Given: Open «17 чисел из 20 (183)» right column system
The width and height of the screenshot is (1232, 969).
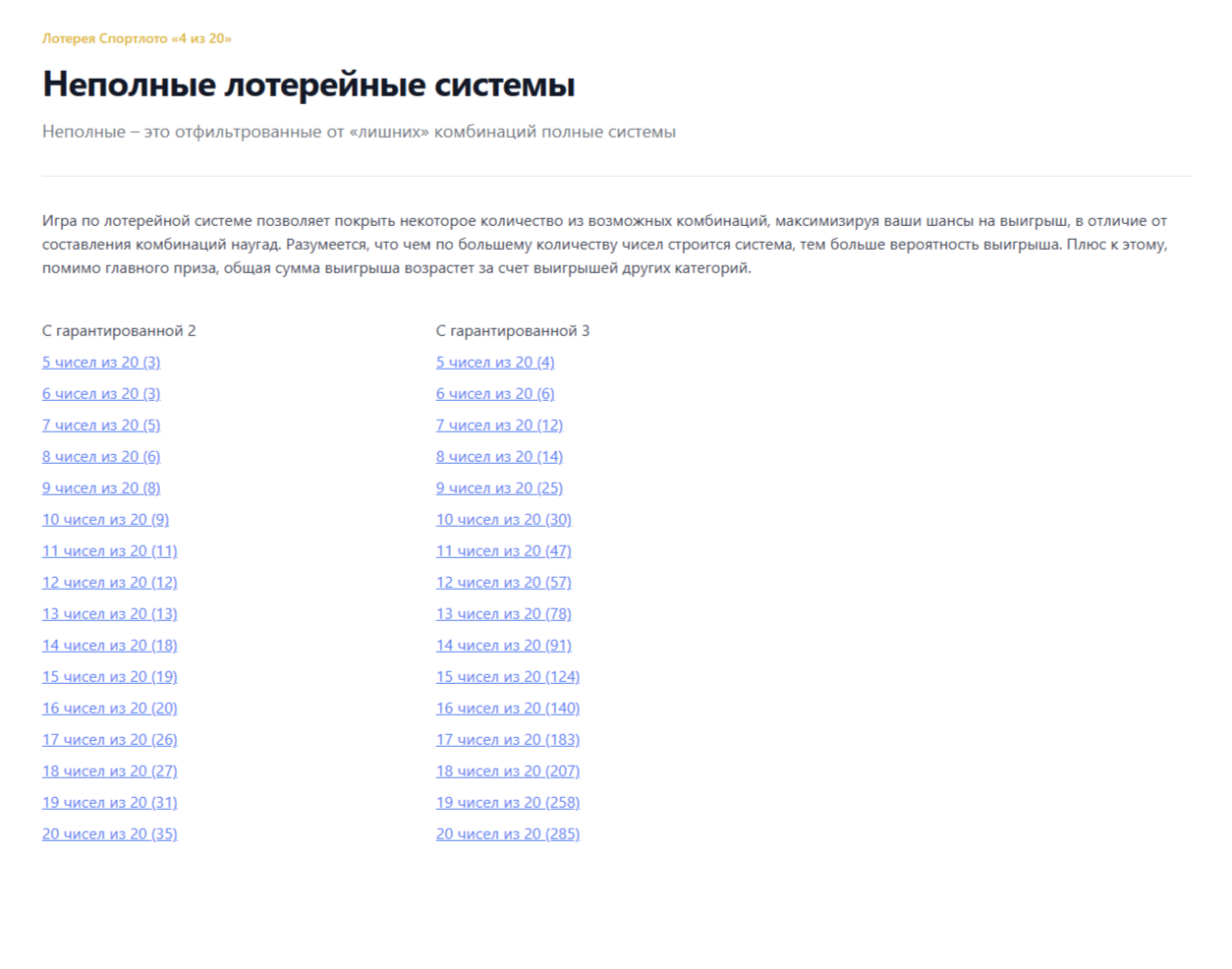Looking at the screenshot, I should coord(507,739).
